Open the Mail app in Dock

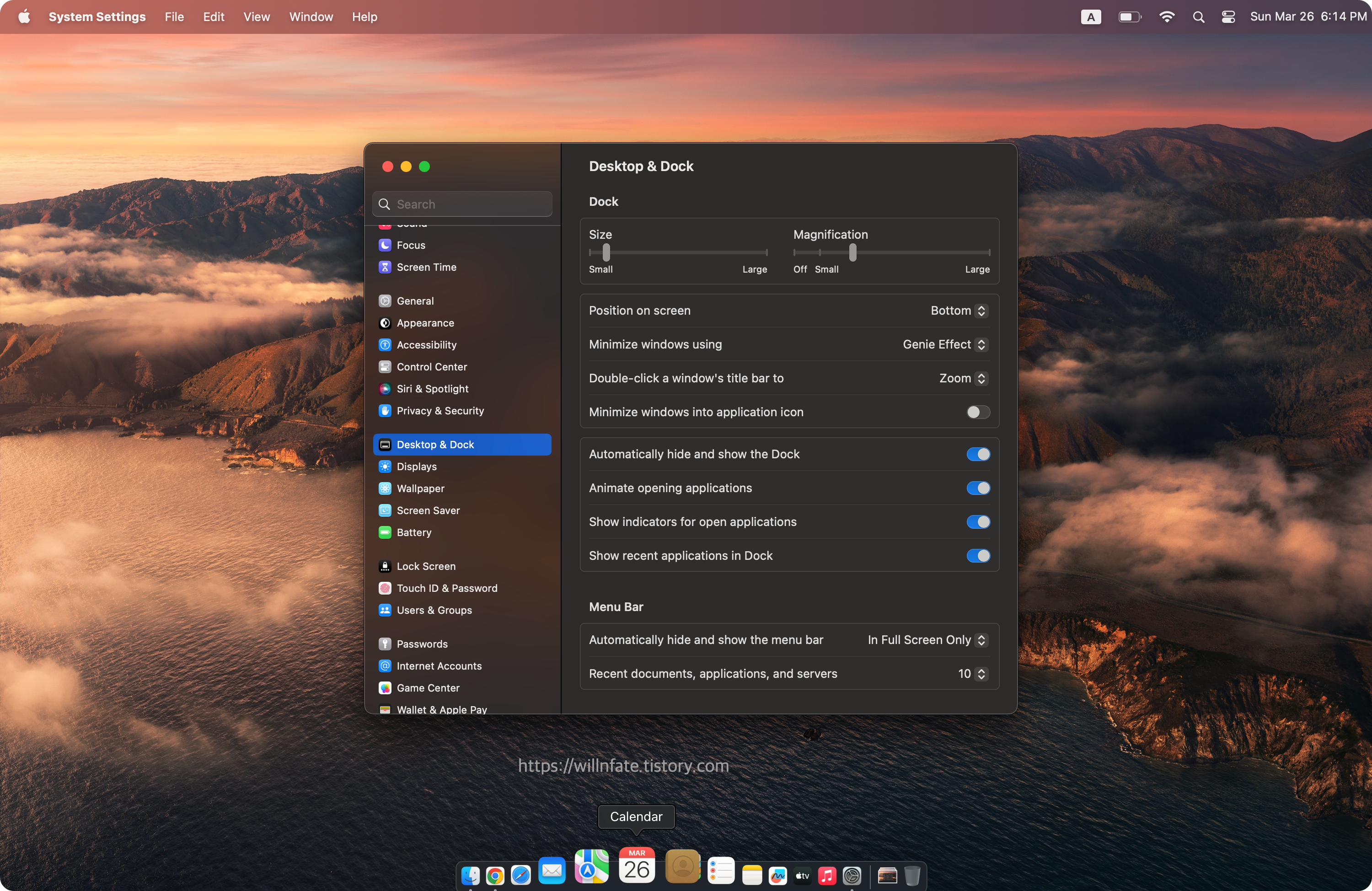(x=552, y=871)
